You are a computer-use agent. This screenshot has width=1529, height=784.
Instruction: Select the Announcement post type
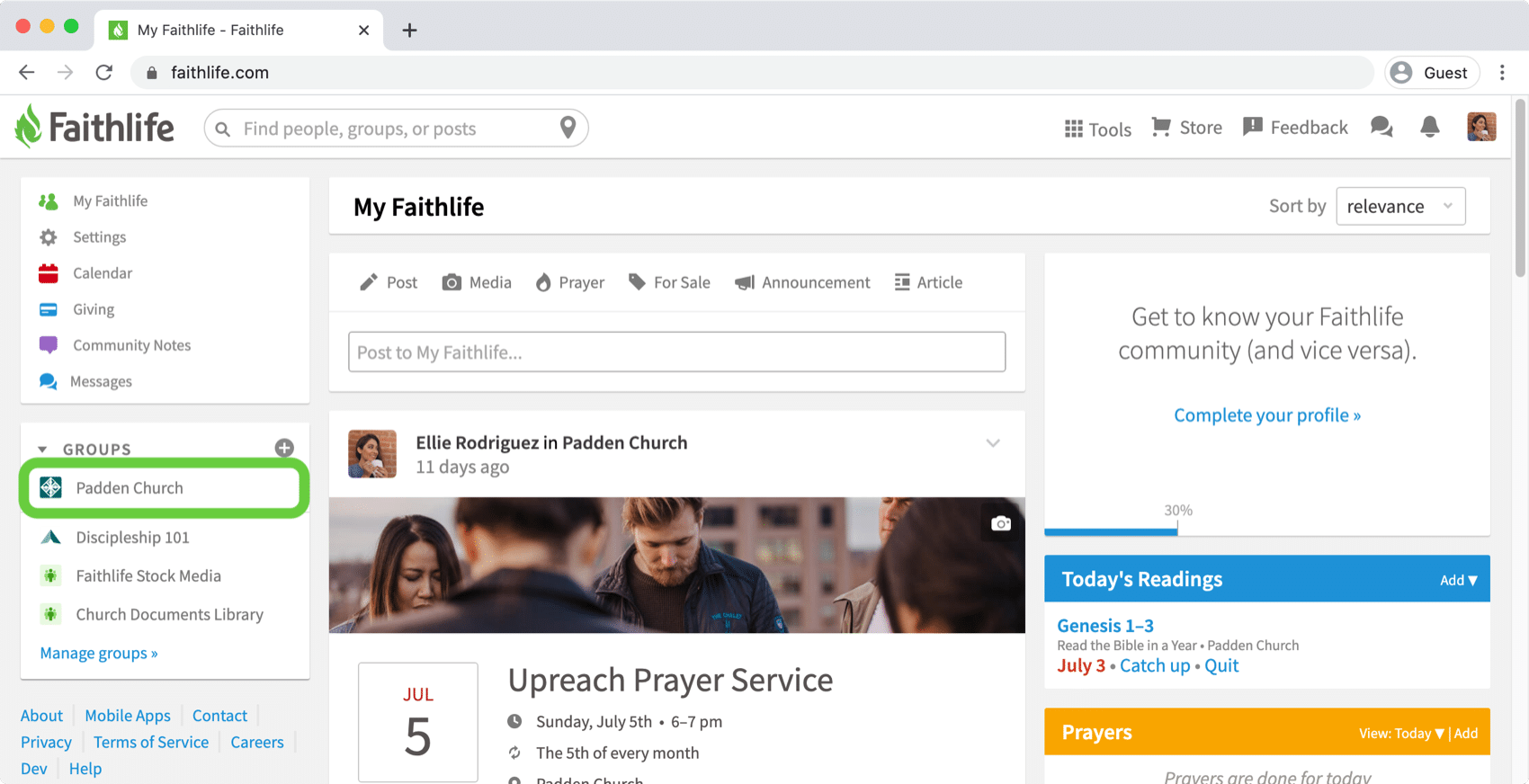(802, 282)
